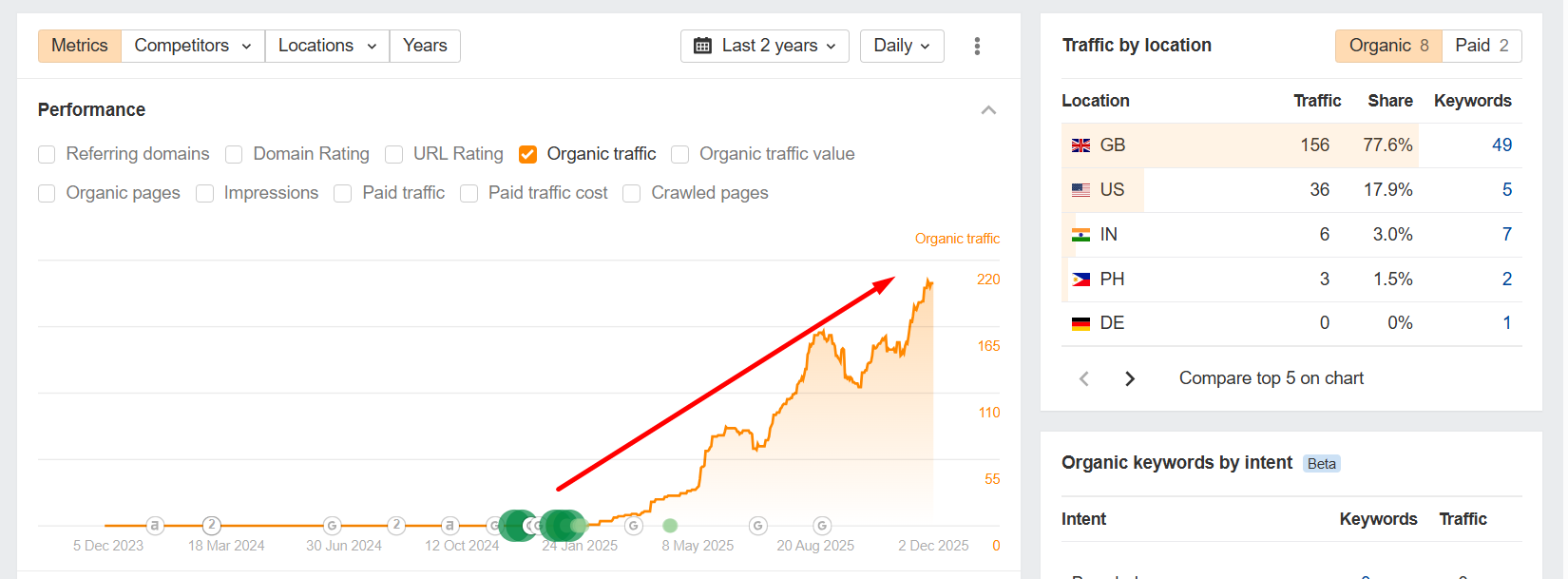Screen dimensions: 1568x579
Task: Go to previous page of locations
Action: (x=1084, y=378)
